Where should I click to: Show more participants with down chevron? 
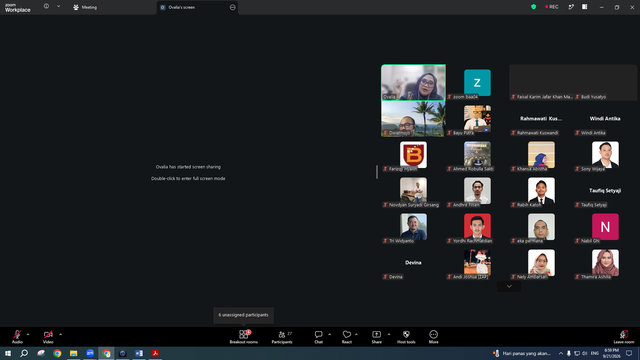(x=509, y=286)
